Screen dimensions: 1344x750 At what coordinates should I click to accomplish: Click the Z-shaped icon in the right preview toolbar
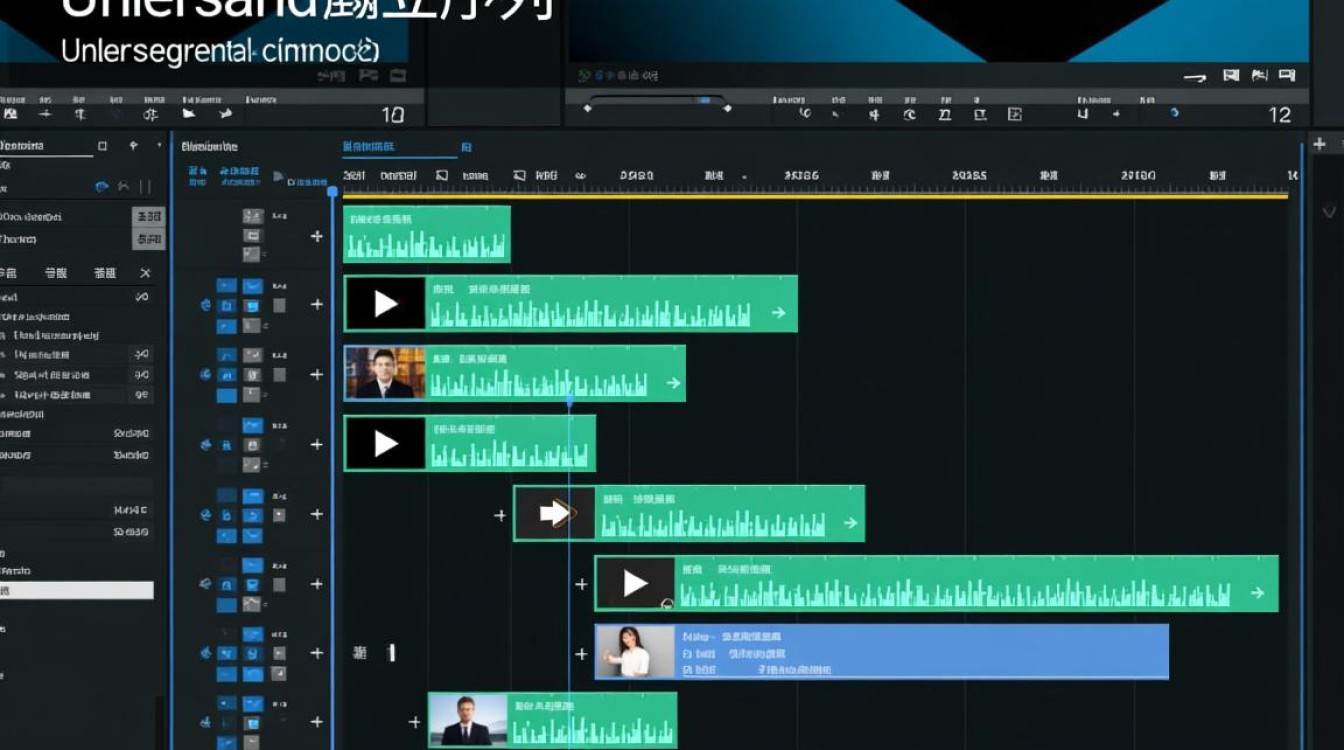[944, 115]
